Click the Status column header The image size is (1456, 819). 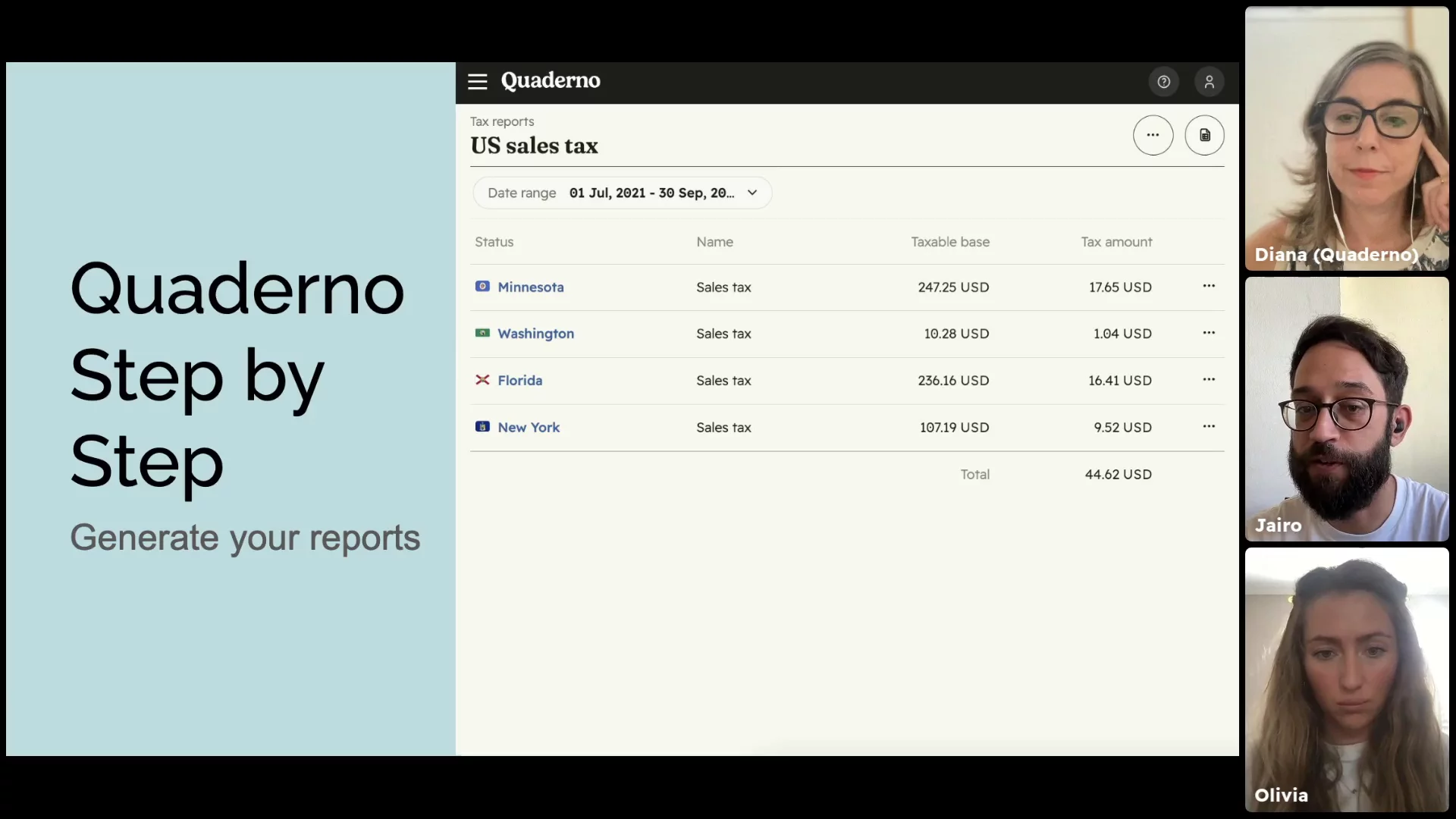(494, 242)
